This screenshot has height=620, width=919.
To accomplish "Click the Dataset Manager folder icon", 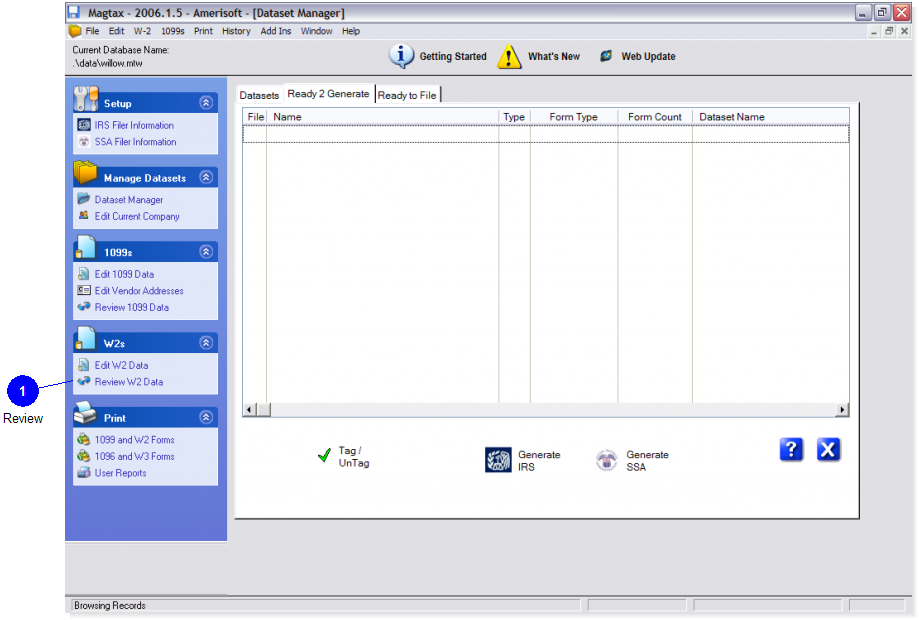I will coord(84,199).
